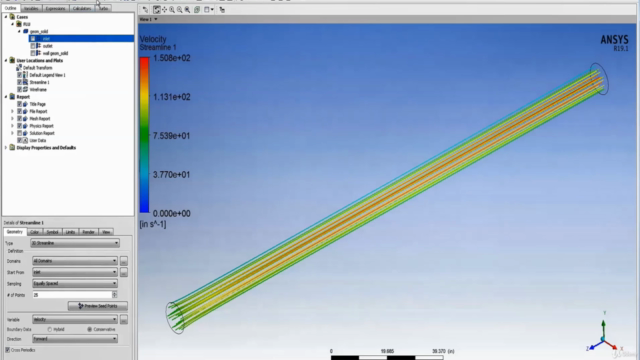Expand the Mesh Report tree node

coord(12,119)
